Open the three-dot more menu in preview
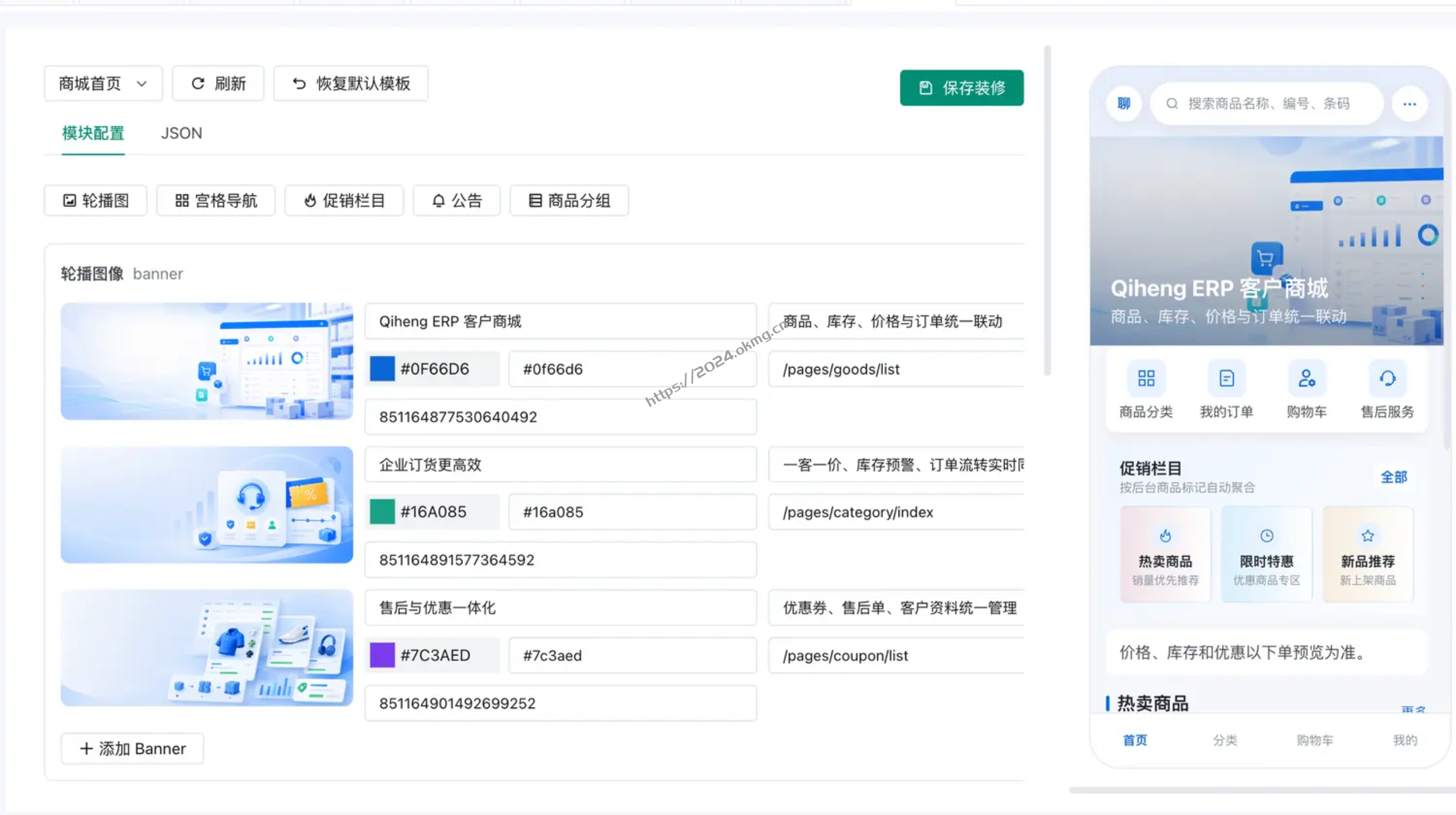Viewport: 1456px width, 815px height. (x=1410, y=104)
